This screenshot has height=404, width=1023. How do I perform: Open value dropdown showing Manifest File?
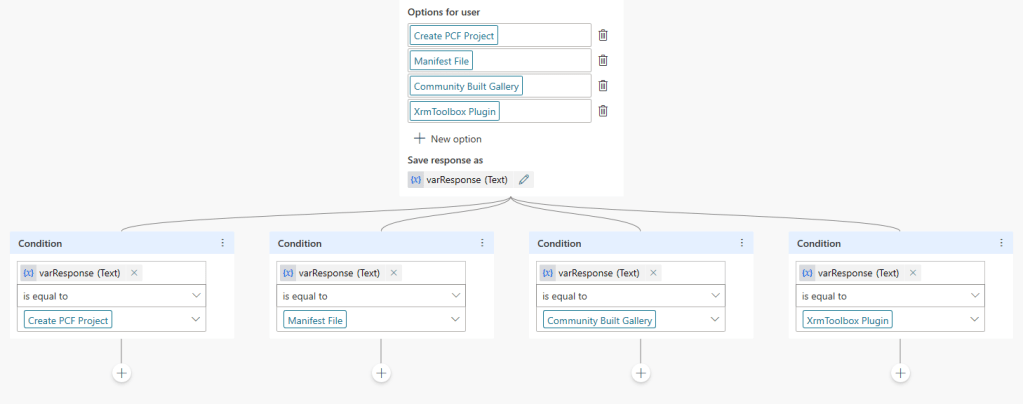pos(456,320)
